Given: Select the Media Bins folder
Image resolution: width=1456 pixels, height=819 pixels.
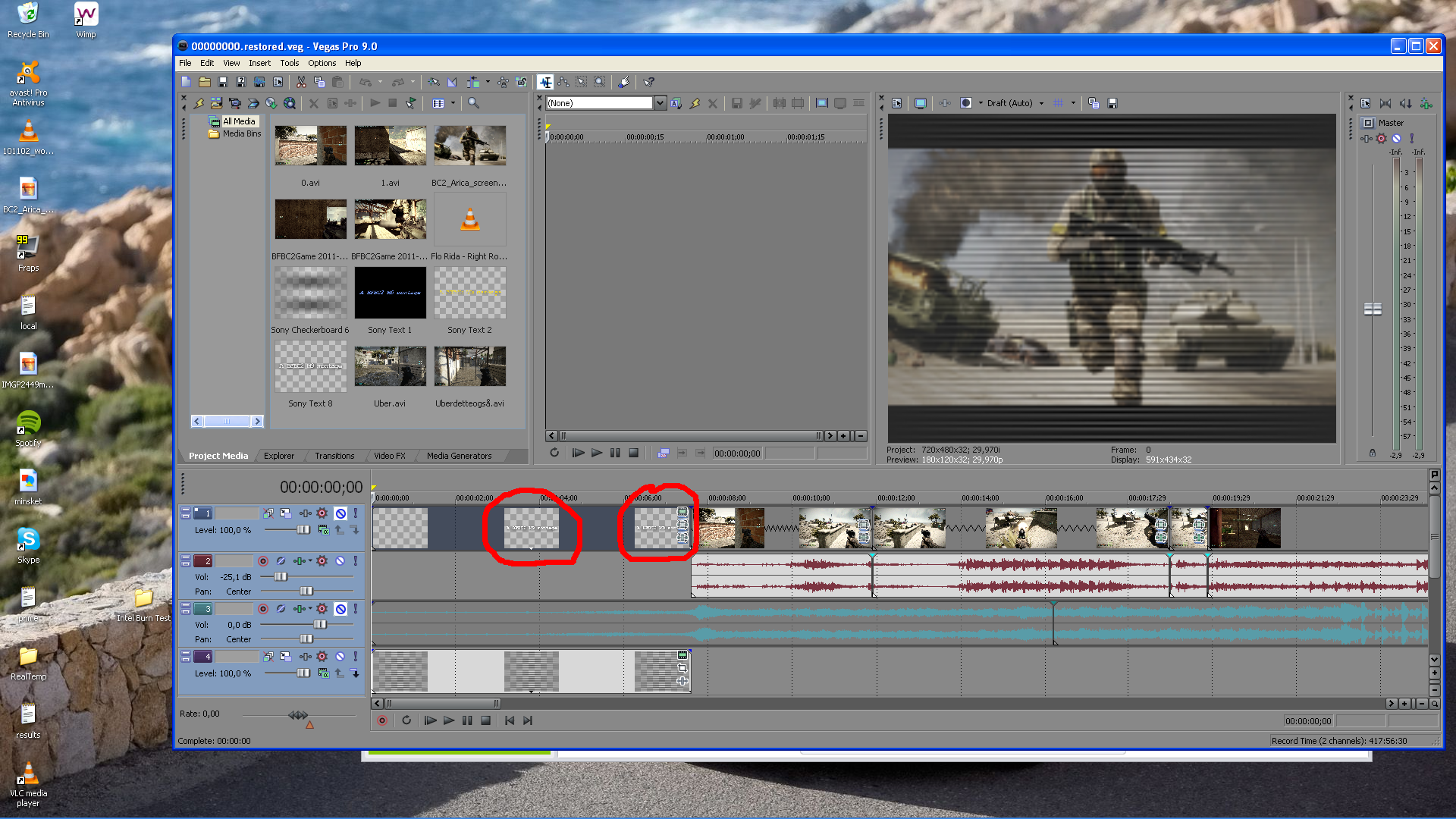Looking at the screenshot, I should tap(241, 133).
